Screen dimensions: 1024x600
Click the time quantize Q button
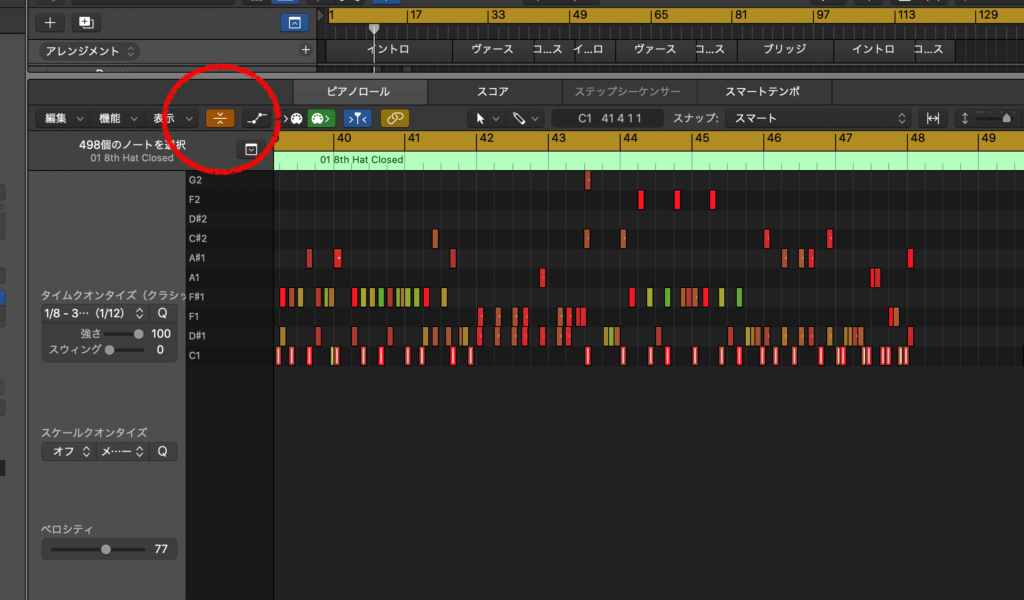click(x=163, y=313)
